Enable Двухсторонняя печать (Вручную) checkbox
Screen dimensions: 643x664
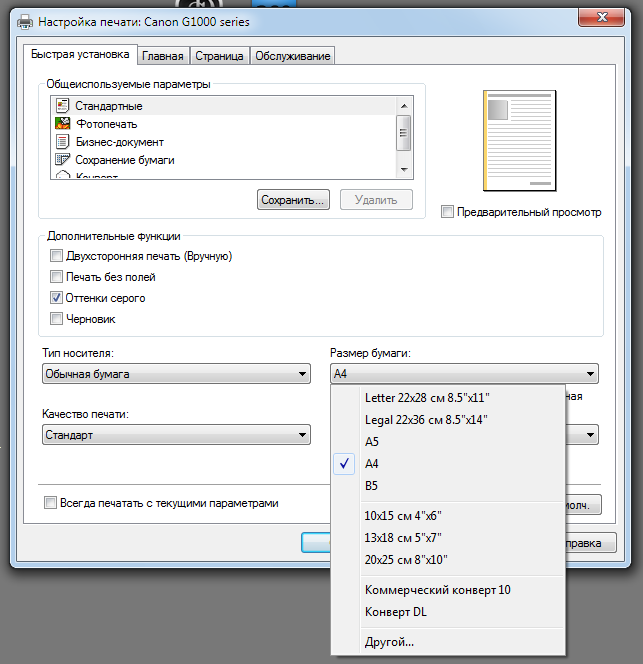click(x=56, y=256)
